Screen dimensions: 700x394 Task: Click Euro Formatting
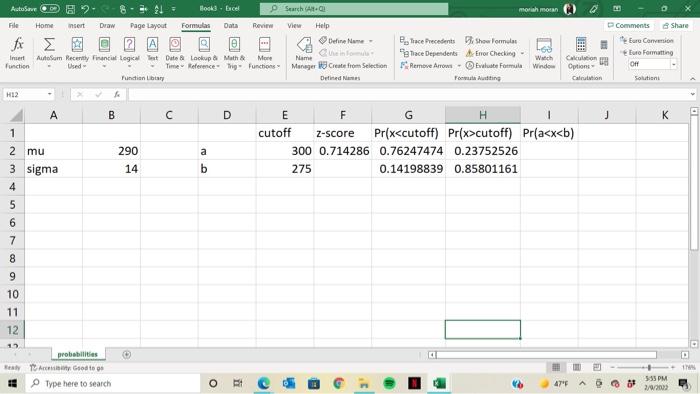click(646, 52)
